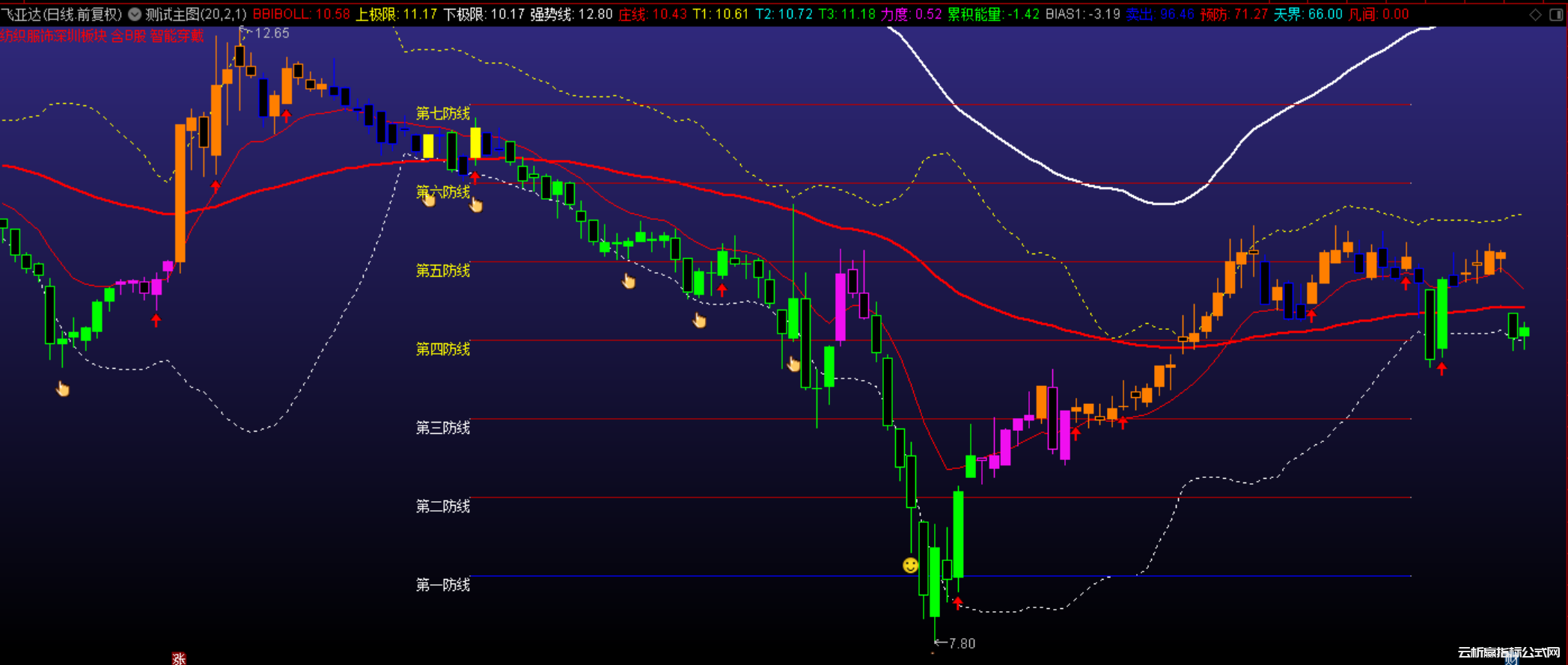
Task: Click the 第七防线 label
Action: click(x=443, y=113)
